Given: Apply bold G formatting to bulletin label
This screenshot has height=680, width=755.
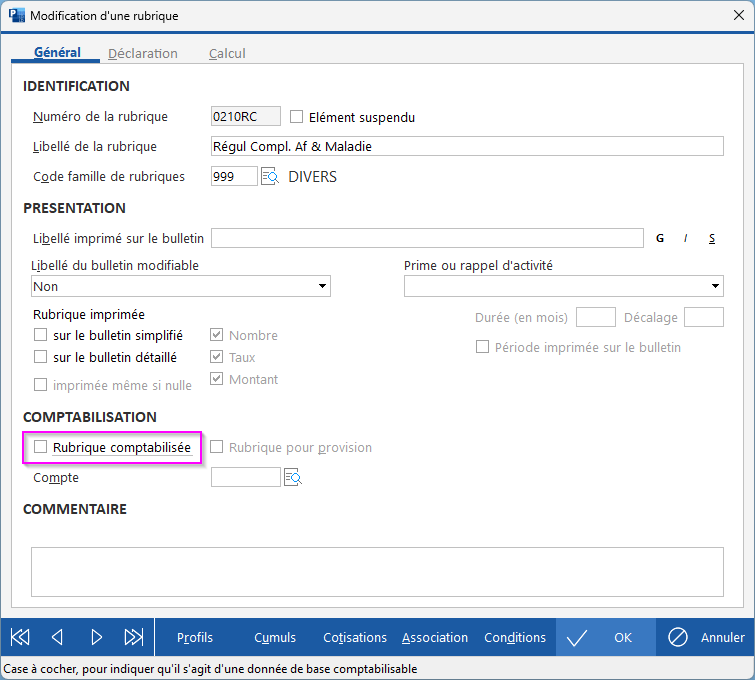Looking at the screenshot, I should pos(660,238).
